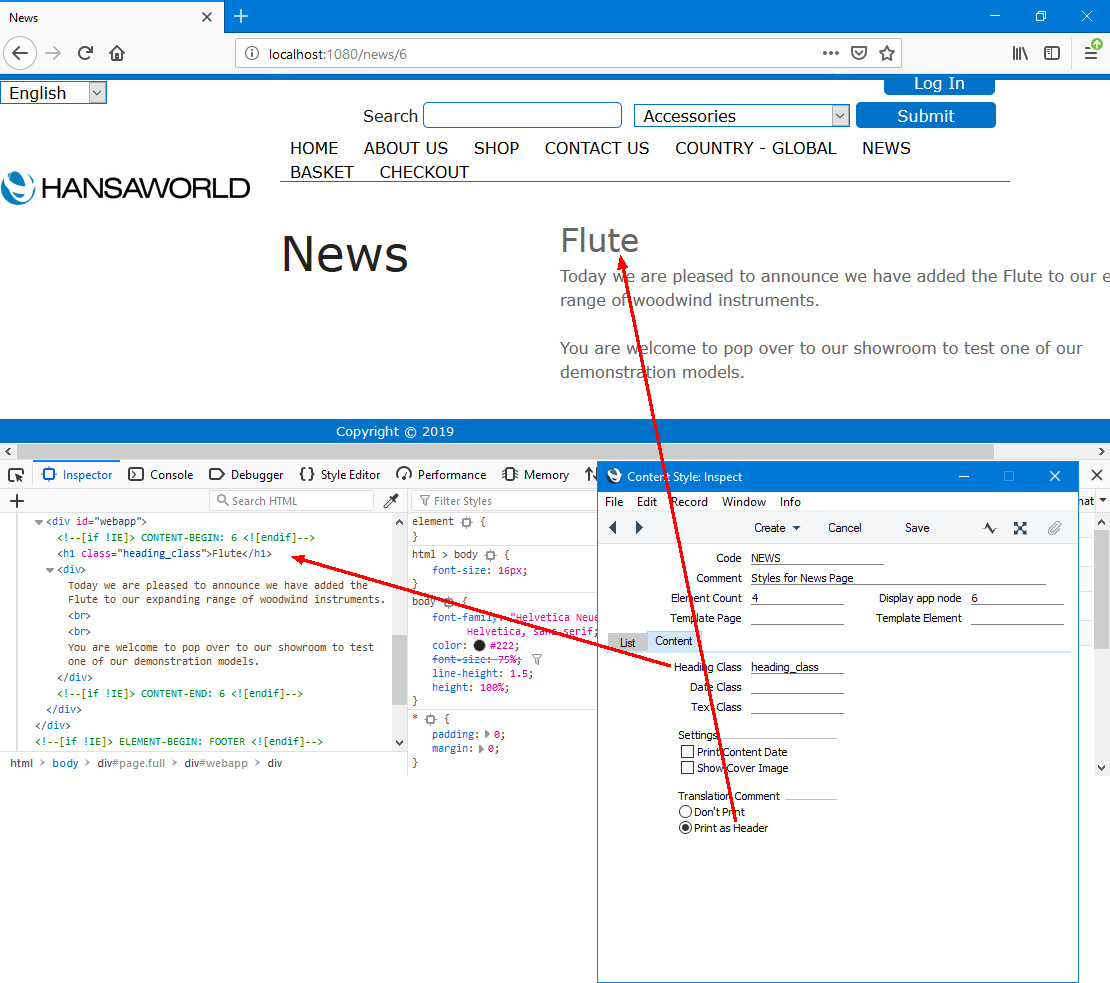Bookmark page with the star icon

(x=887, y=53)
